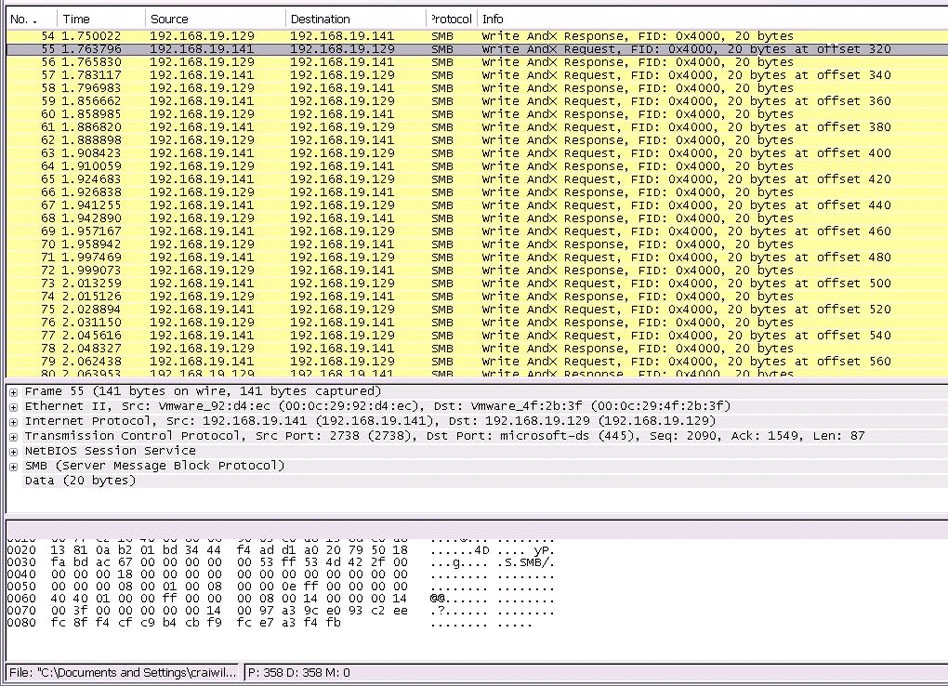This screenshot has width=948, height=686.
Task: Select packet number 72 in the list
Action: point(477,270)
